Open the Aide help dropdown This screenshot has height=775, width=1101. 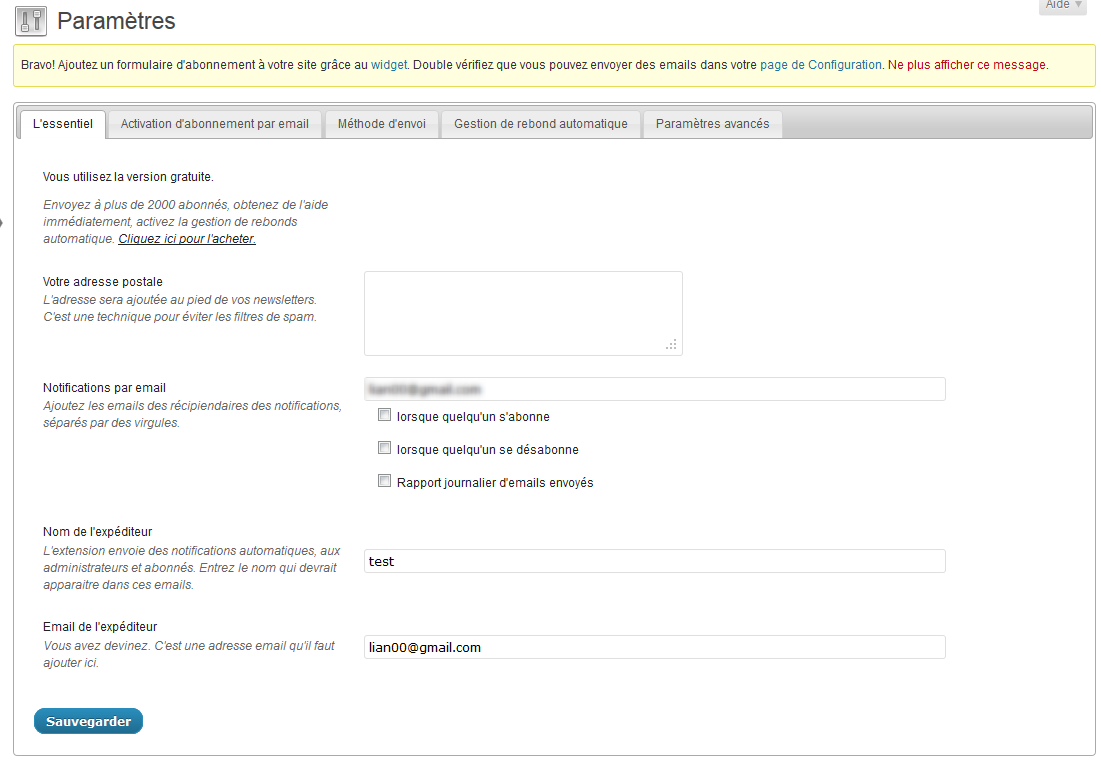point(1063,6)
